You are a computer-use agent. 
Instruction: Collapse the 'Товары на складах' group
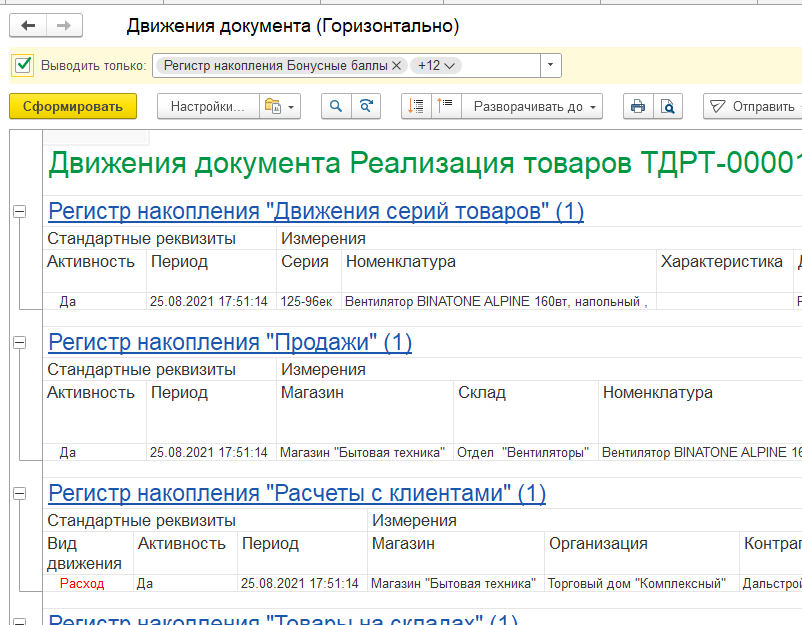click(x=19, y=621)
